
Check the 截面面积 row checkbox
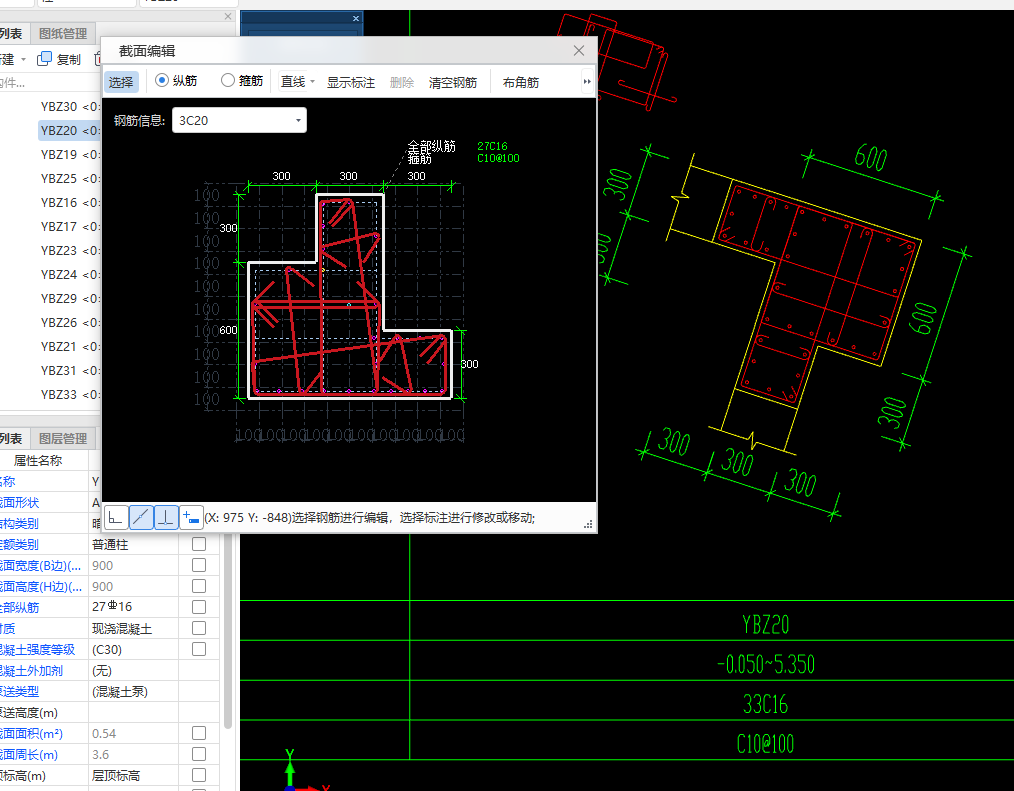coord(199,733)
